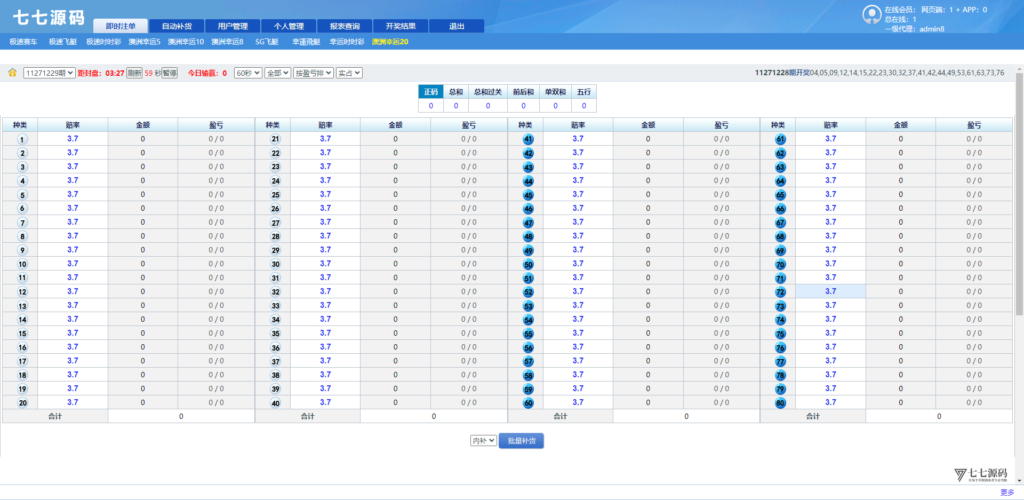Open the 按盈亏排 sort dropdown
Viewport: 1024px width, 500px height.
click(313, 73)
